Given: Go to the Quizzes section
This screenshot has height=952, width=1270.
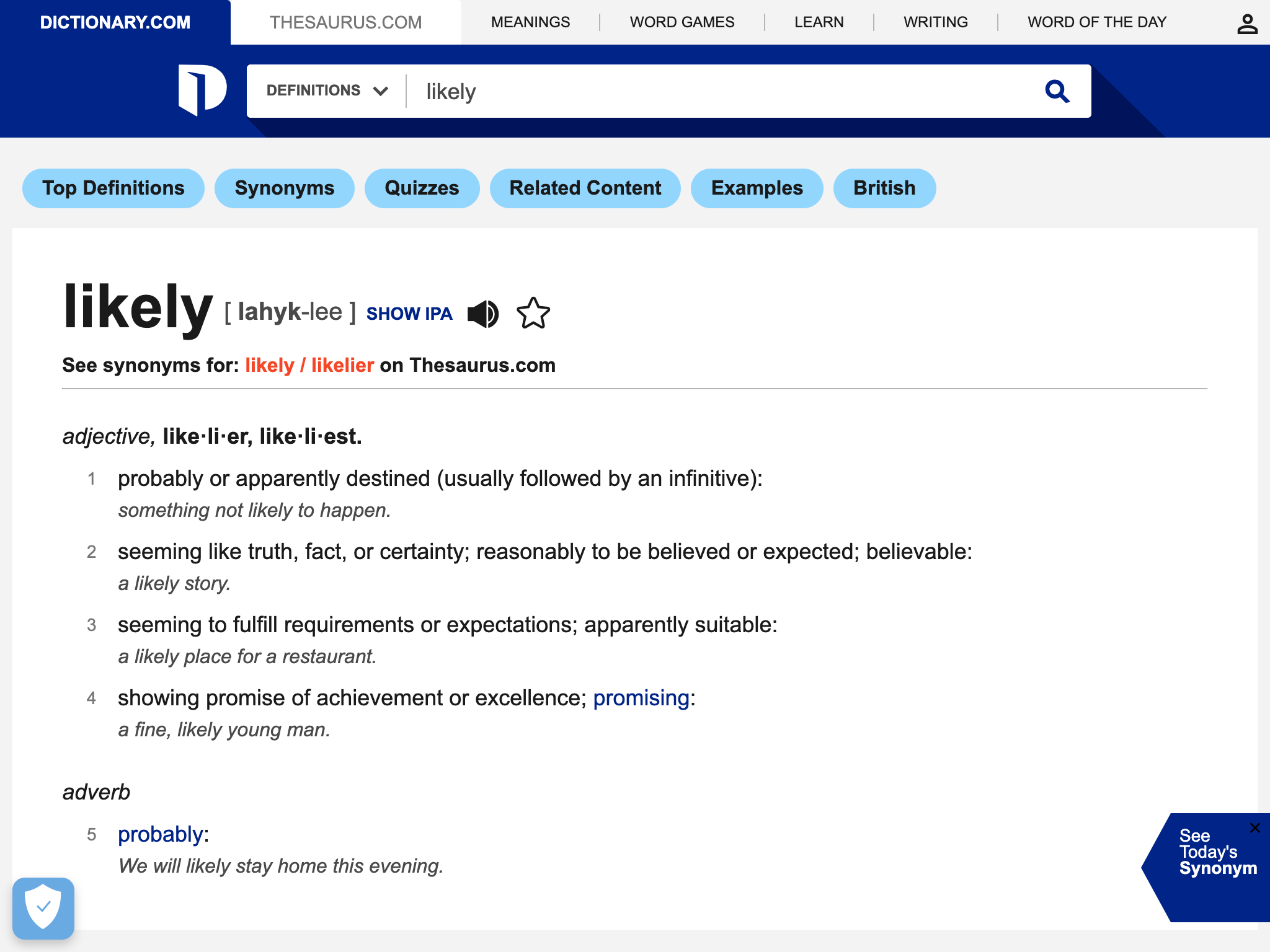Looking at the screenshot, I should tap(422, 188).
